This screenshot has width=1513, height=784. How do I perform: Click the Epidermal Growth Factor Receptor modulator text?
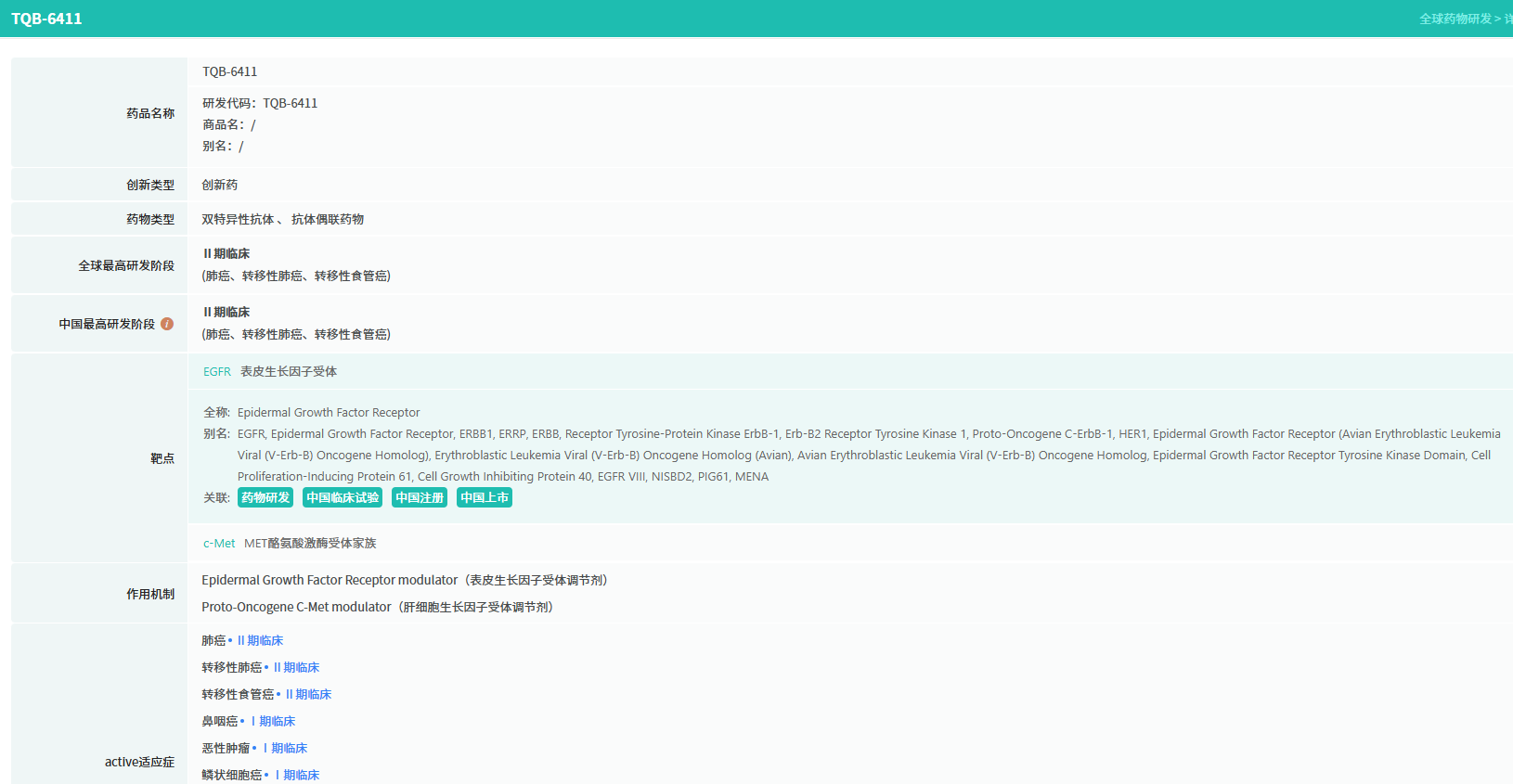(330, 580)
